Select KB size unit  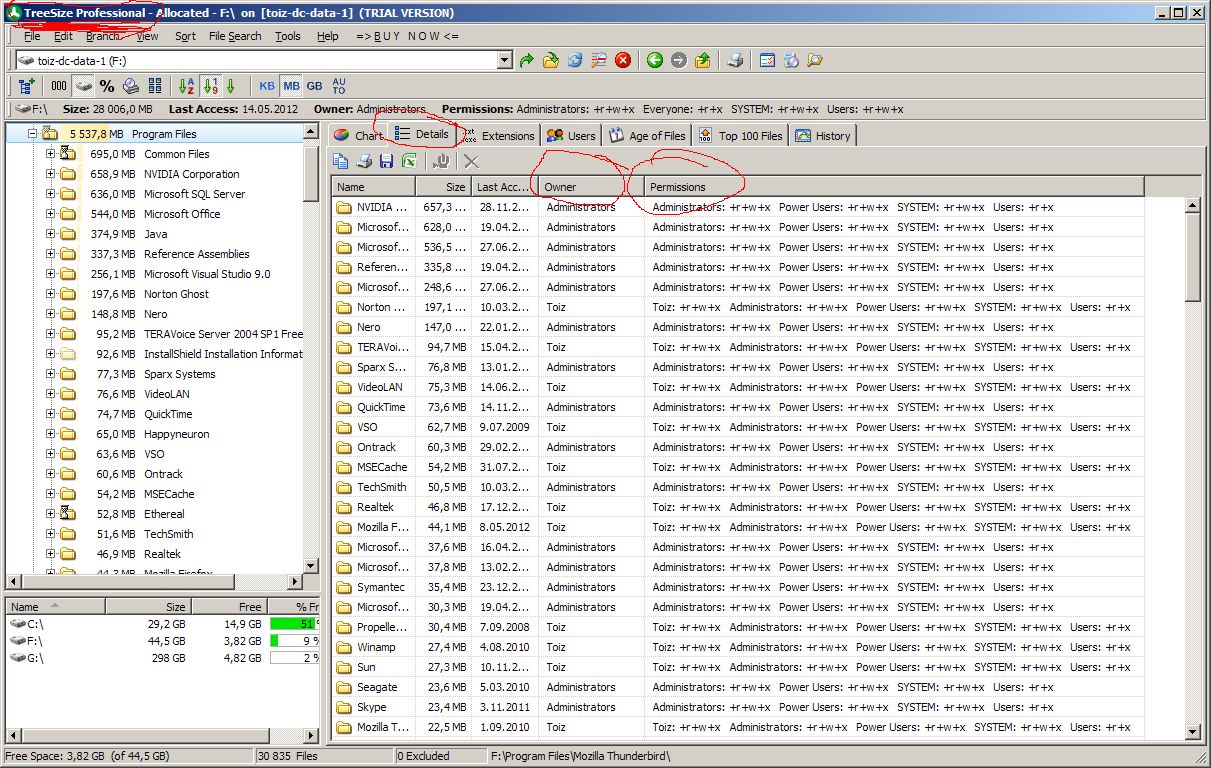click(267, 86)
